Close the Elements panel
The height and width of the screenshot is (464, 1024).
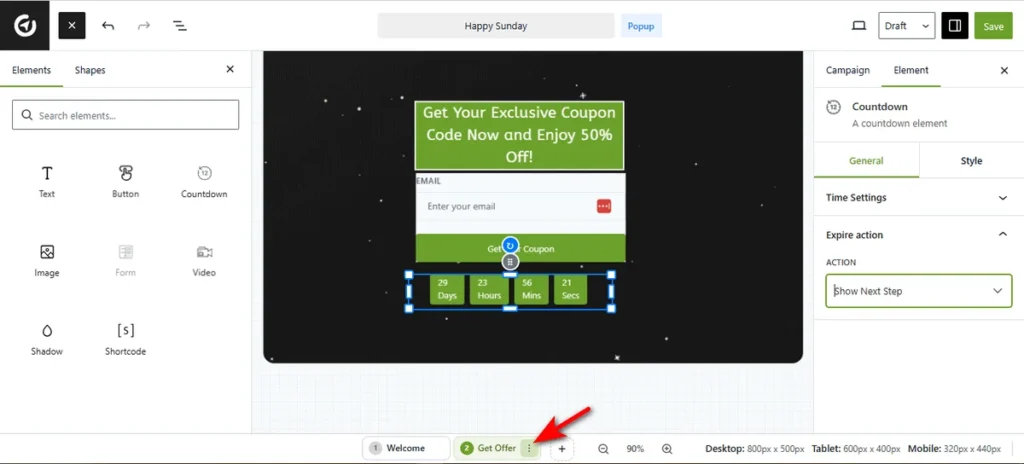[230, 69]
